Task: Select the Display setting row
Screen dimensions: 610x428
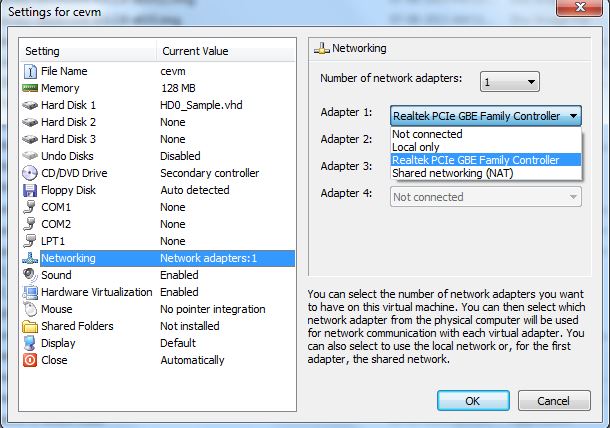Action: 158,343
